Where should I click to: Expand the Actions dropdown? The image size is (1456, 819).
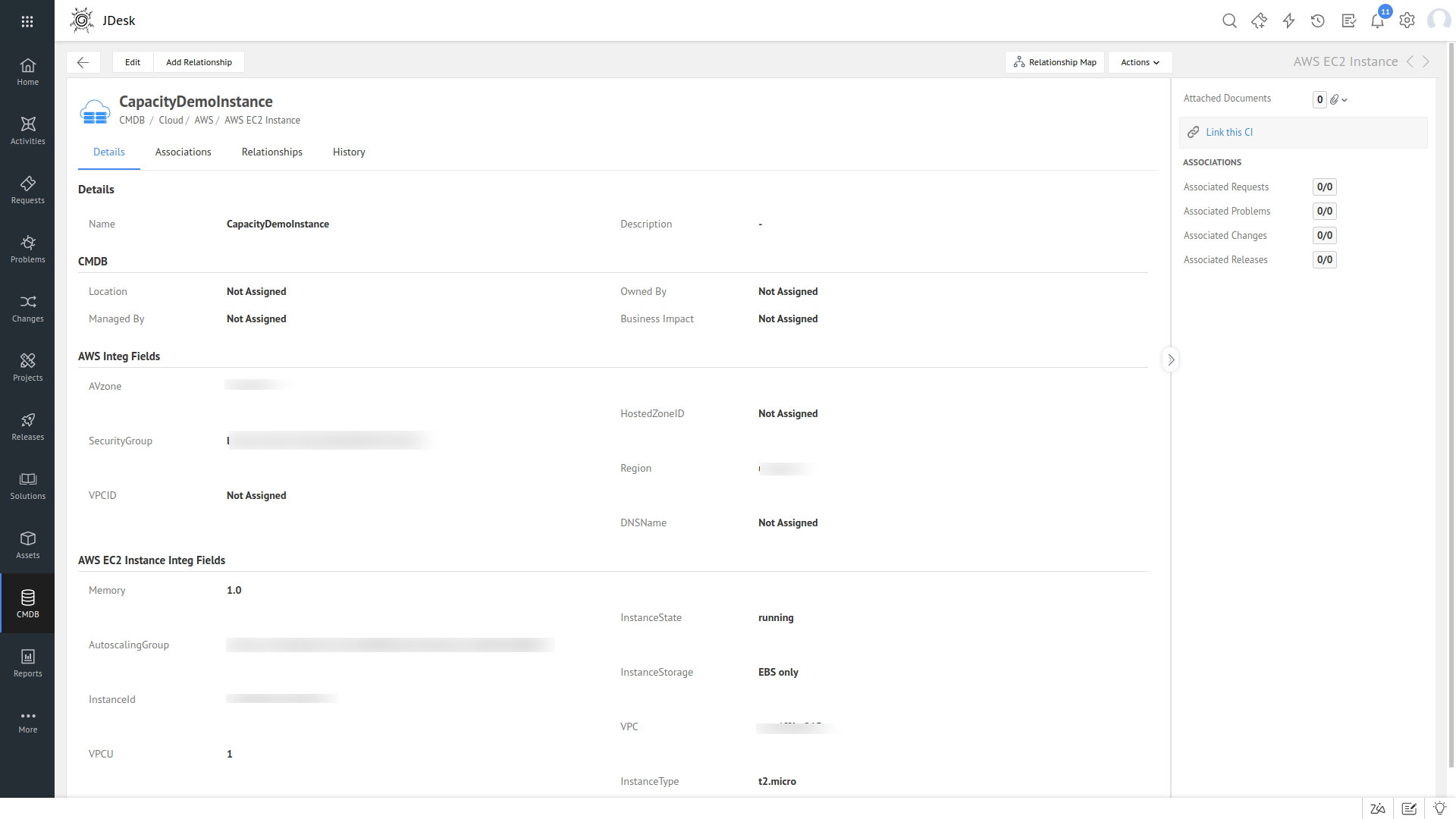1140,62
